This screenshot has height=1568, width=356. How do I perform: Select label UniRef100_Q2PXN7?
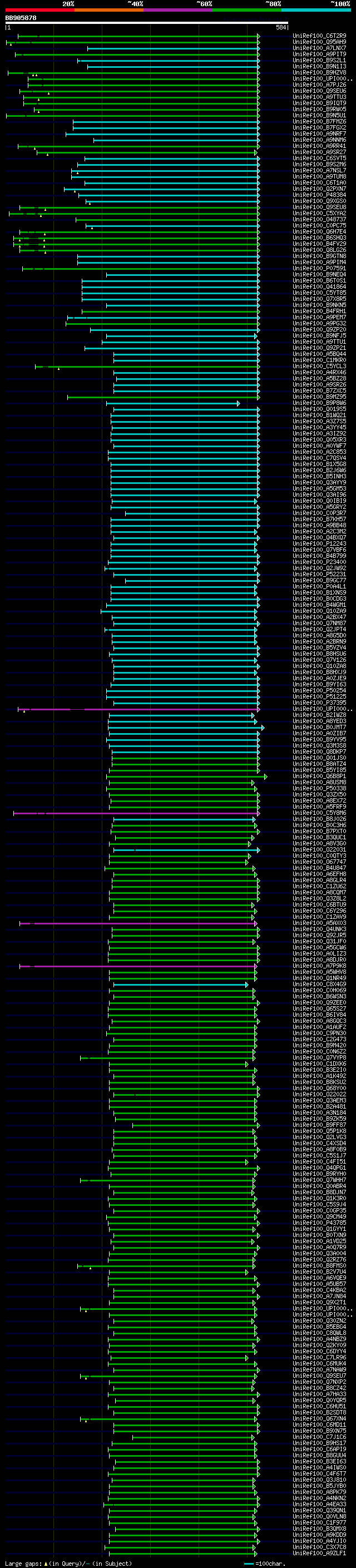click(319, 189)
